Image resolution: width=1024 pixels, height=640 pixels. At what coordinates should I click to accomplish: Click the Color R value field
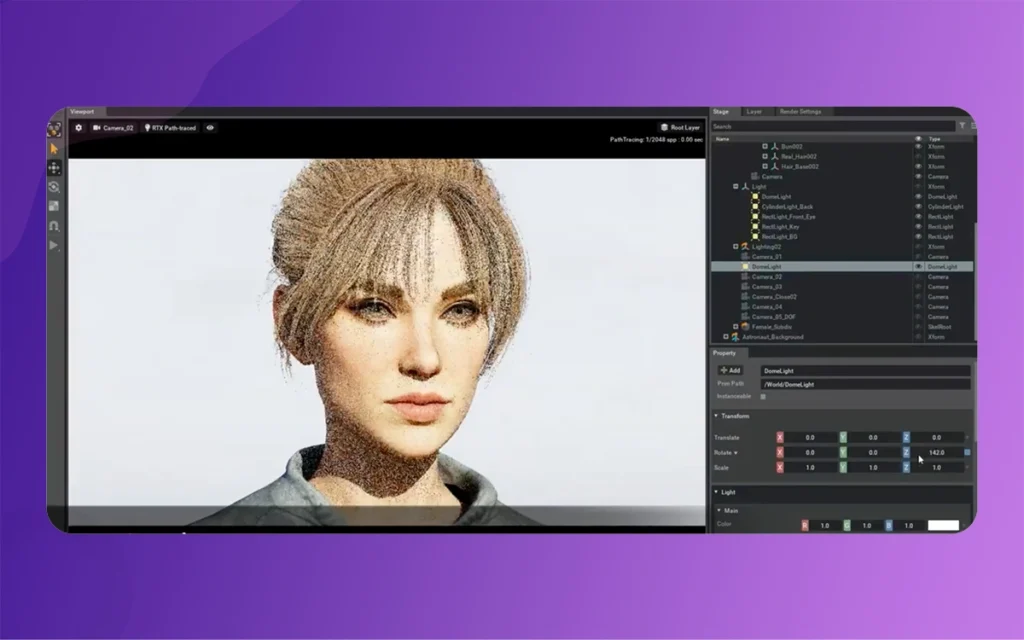tap(825, 526)
